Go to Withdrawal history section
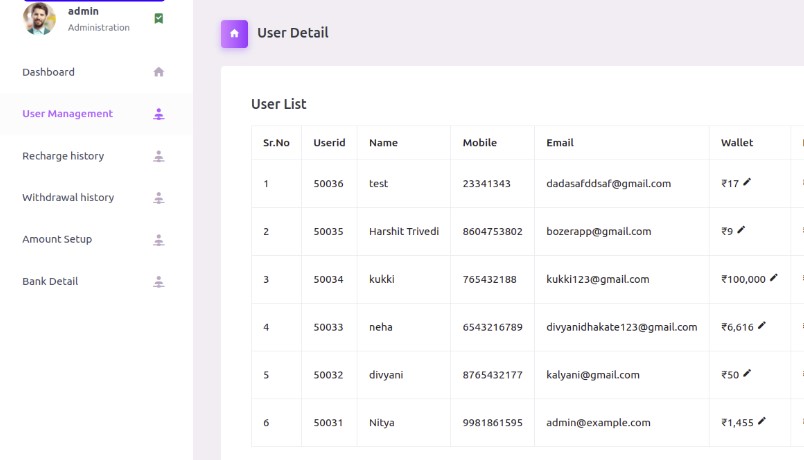 tap(68, 197)
